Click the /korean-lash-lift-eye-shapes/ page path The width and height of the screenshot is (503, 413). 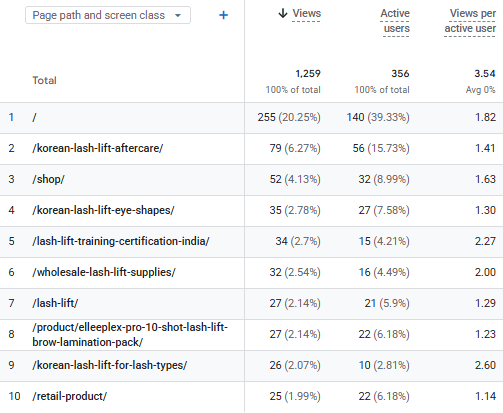103,210
